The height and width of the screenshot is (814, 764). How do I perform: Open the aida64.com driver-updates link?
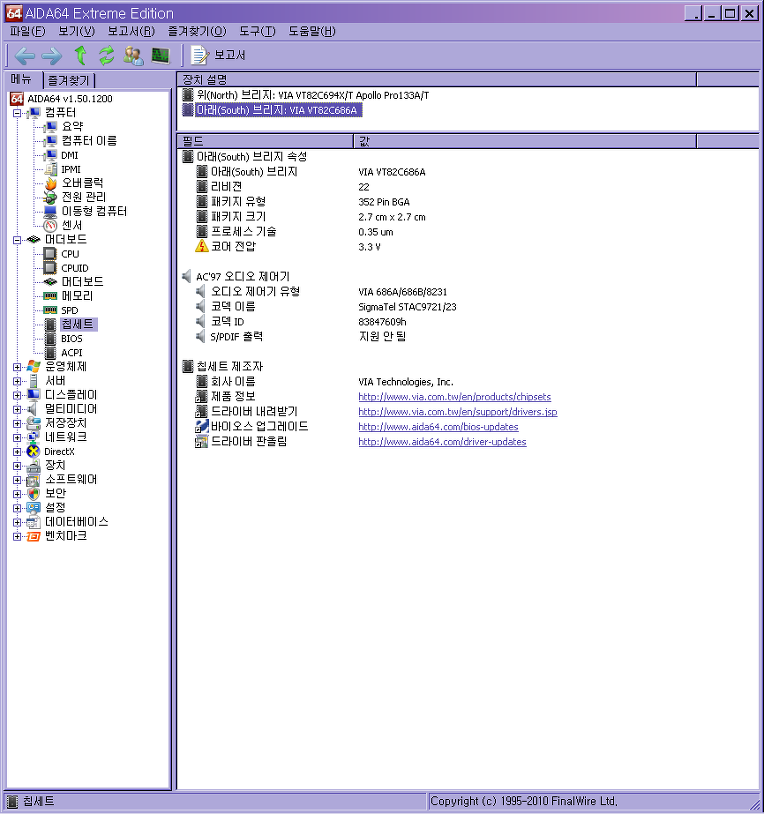[x=442, y=442]
